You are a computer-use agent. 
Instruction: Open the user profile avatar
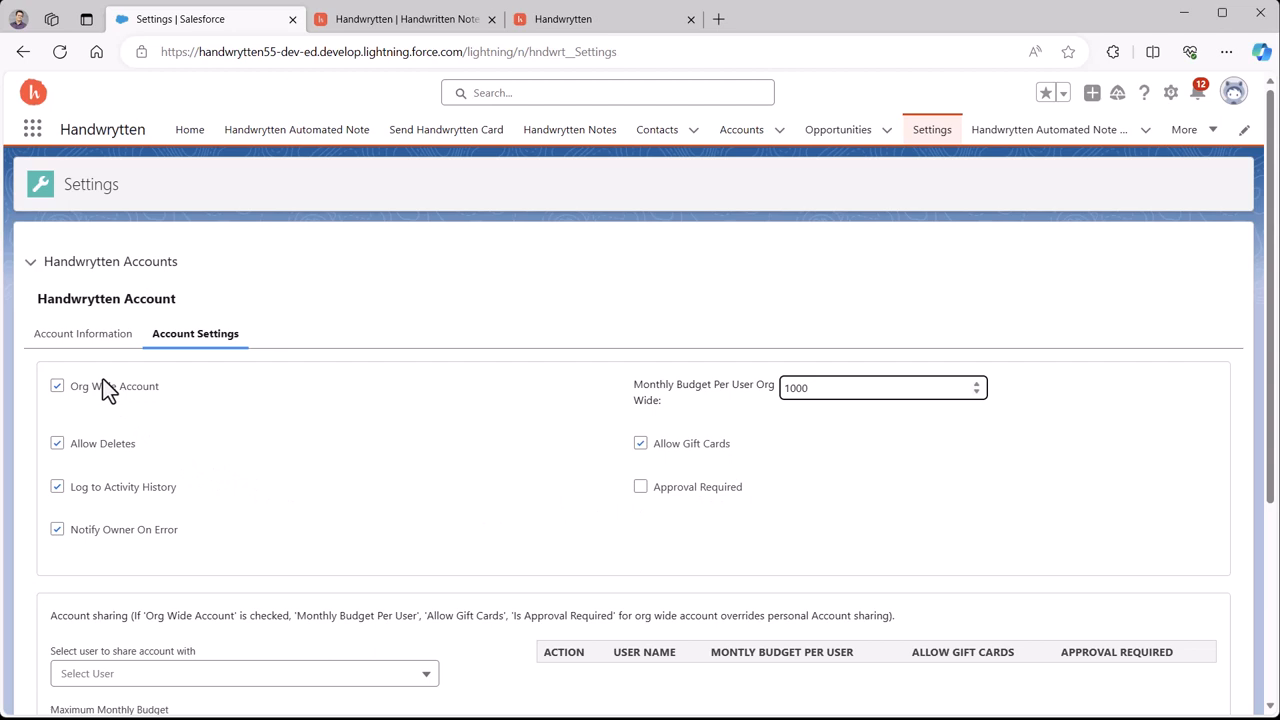point(1234,92)
